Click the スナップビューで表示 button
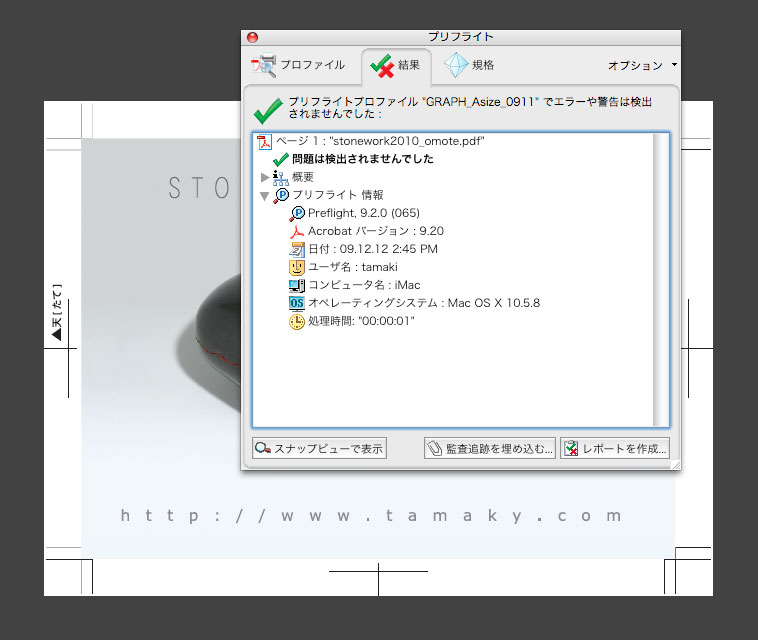Viewport: 758px width, 640px height. (319, 449)
